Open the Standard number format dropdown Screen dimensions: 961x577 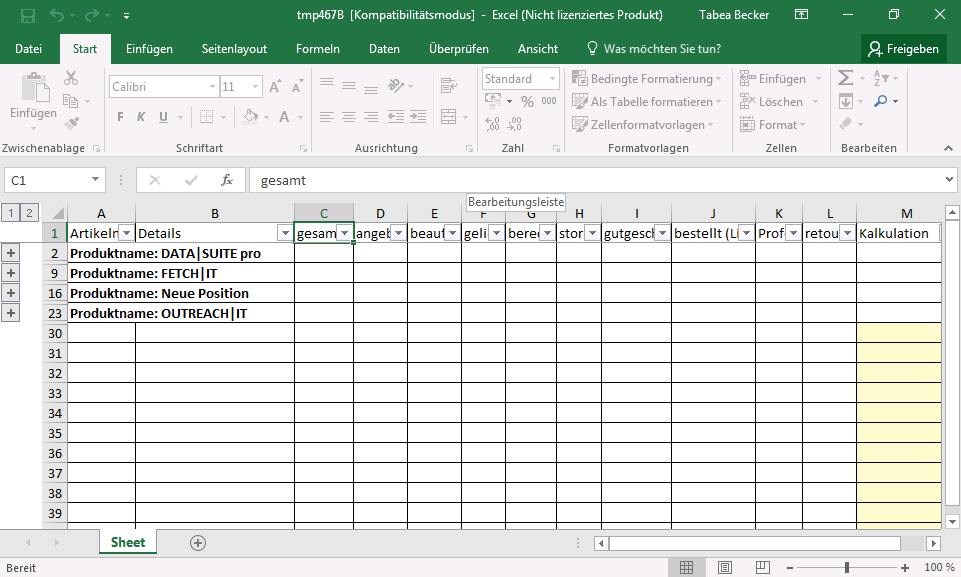552,78
